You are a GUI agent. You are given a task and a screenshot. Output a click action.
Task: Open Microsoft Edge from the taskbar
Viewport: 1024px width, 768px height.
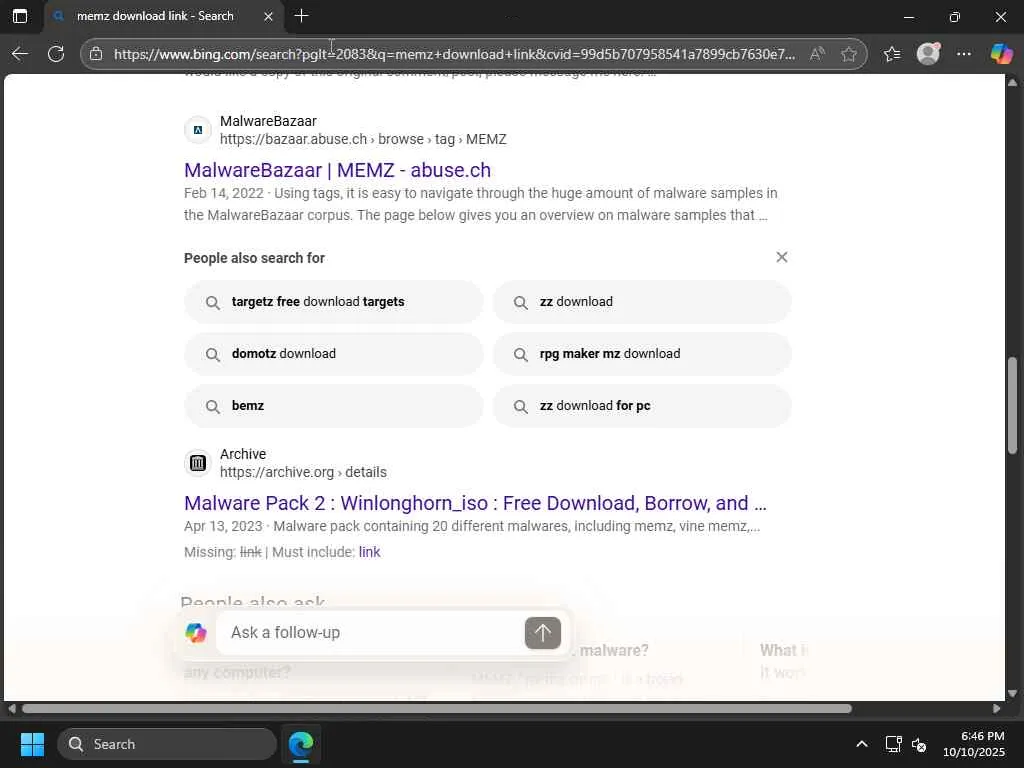tap(301, 744)
